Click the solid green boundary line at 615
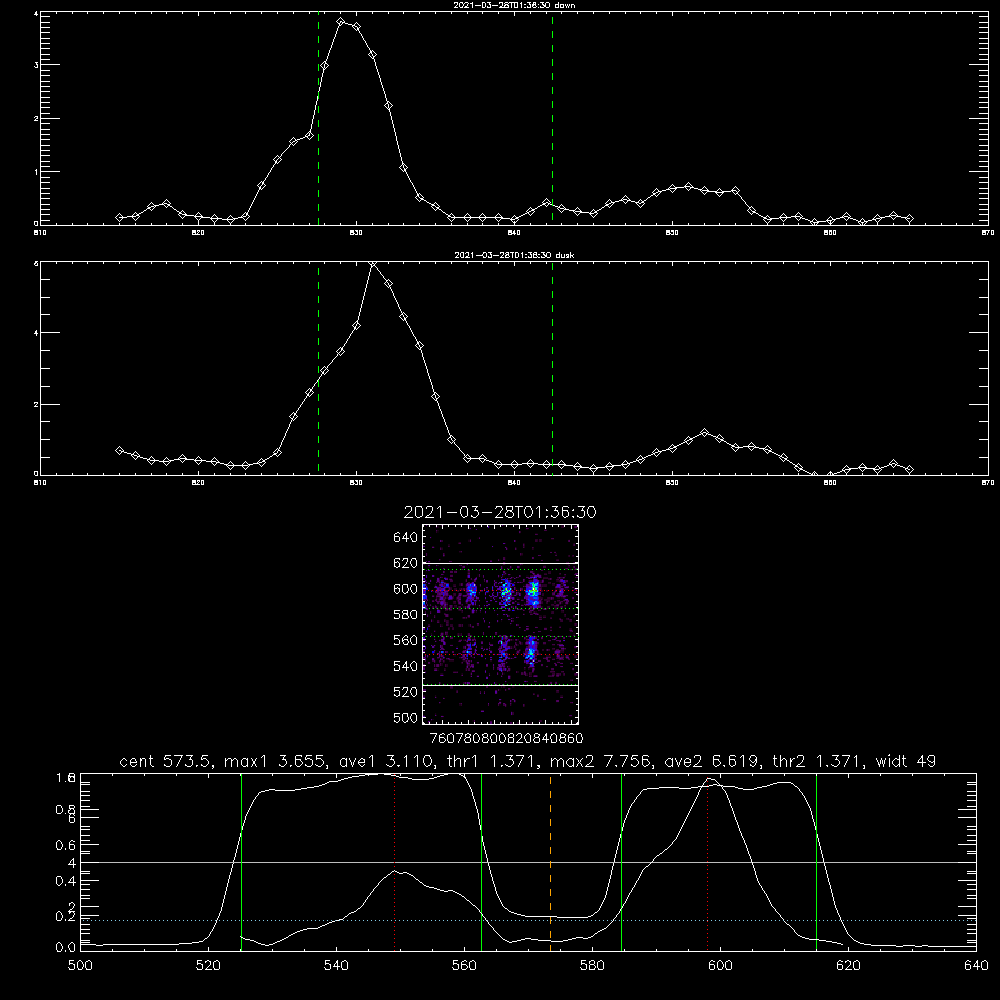 point(816,862)
